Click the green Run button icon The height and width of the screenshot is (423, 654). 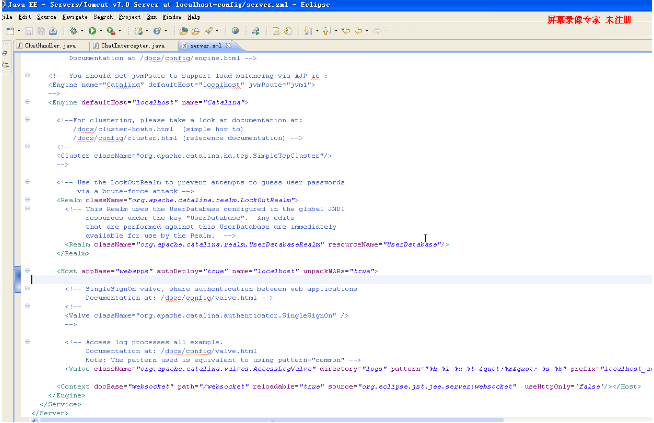point(92,31)
